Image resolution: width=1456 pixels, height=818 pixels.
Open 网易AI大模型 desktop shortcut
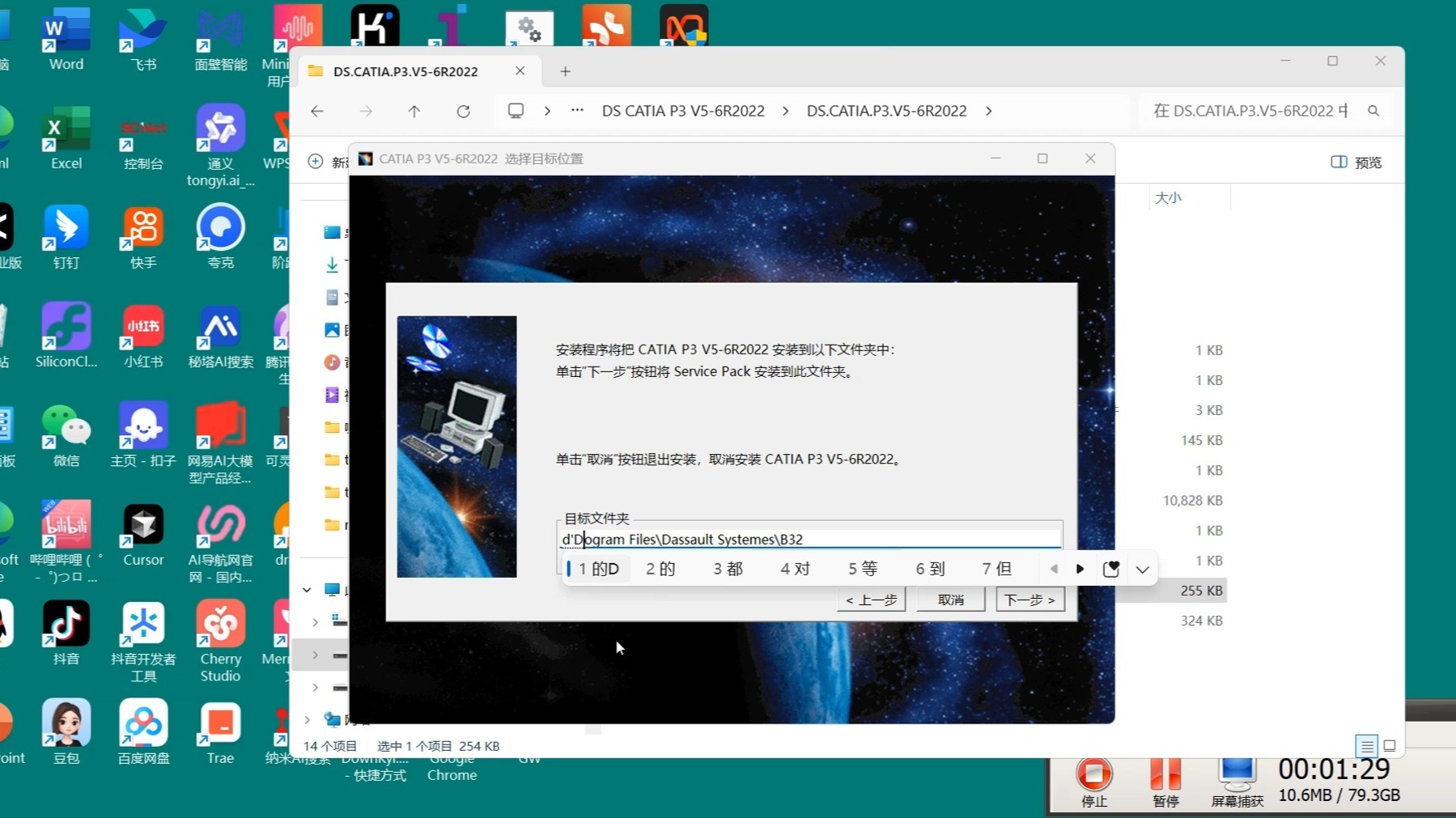pos(220,443)
